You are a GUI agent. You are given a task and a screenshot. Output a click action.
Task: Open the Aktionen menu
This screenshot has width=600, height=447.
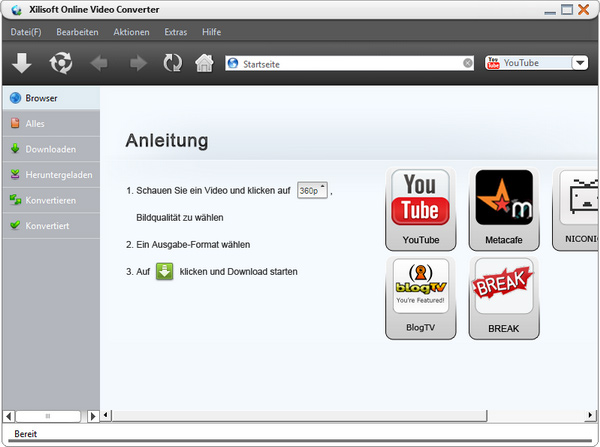click(131, 32)
